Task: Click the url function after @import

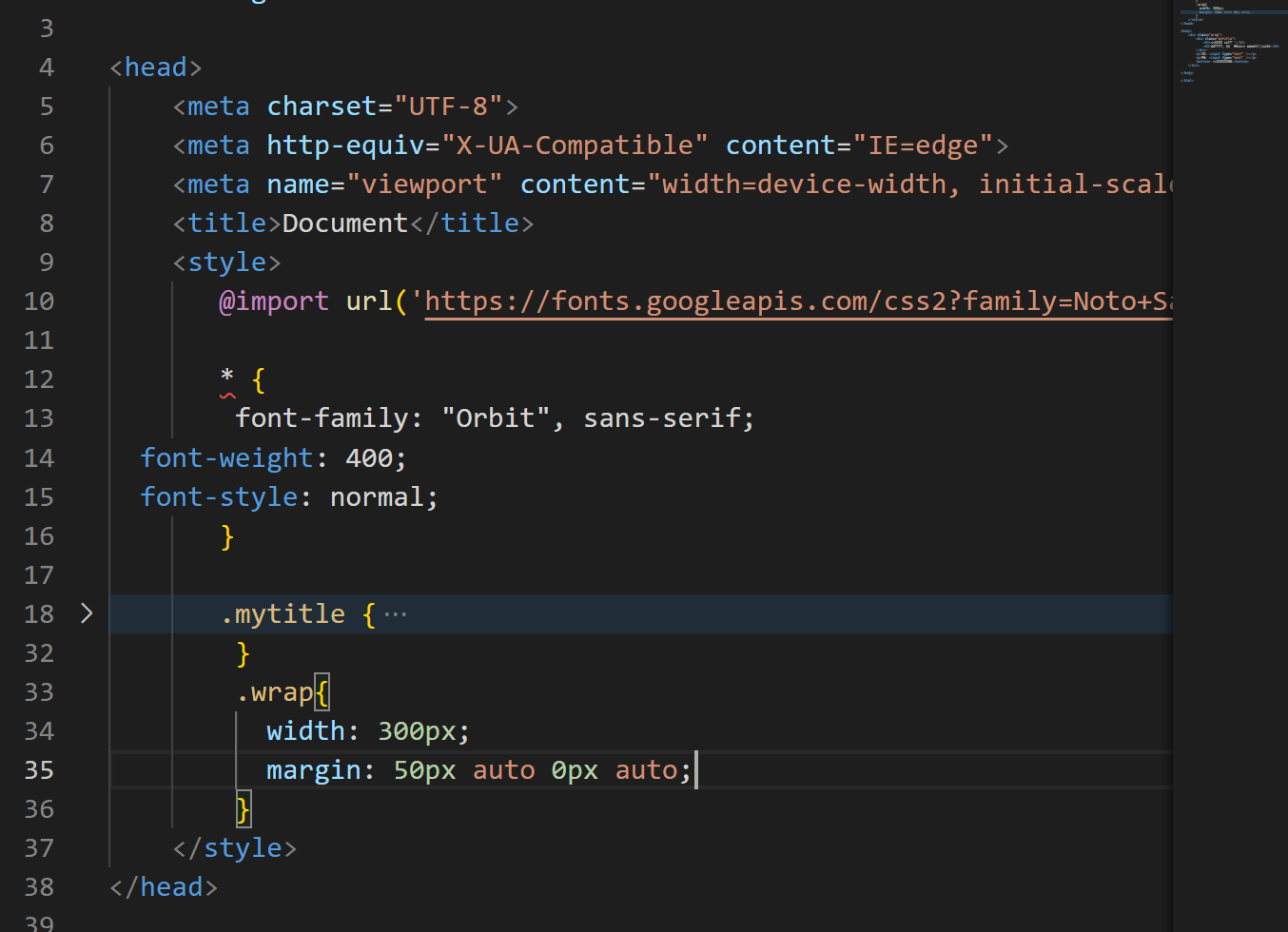Action: coord(369,301)
